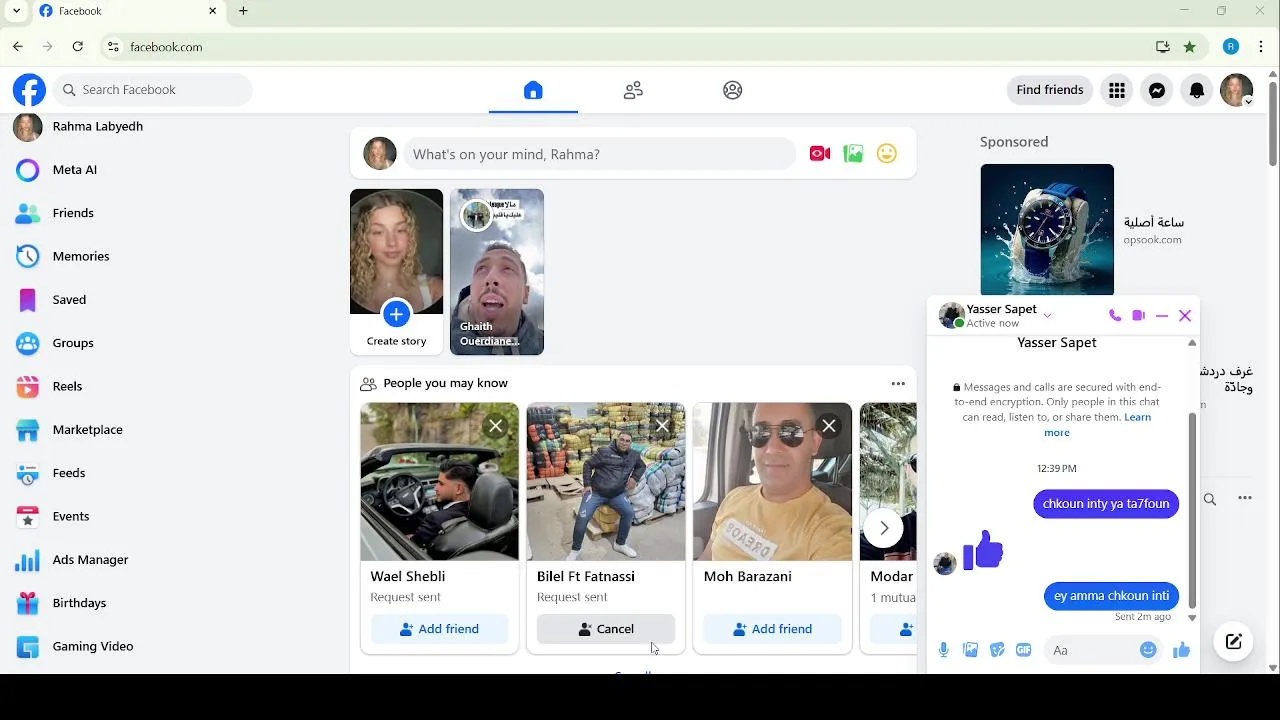Click chat scrollbar down arrow
This screenshot has width=1280, height=720.
pos(1192,618)
